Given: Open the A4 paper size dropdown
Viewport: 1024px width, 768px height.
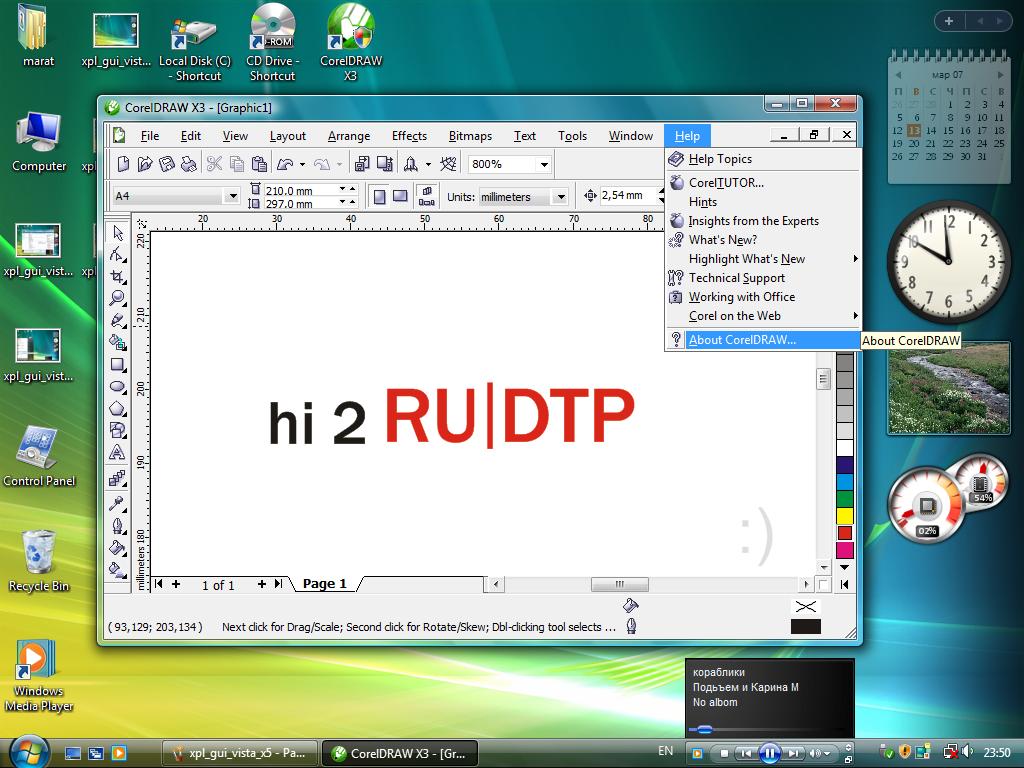Looking at the screenshot, I should [232, 196].
